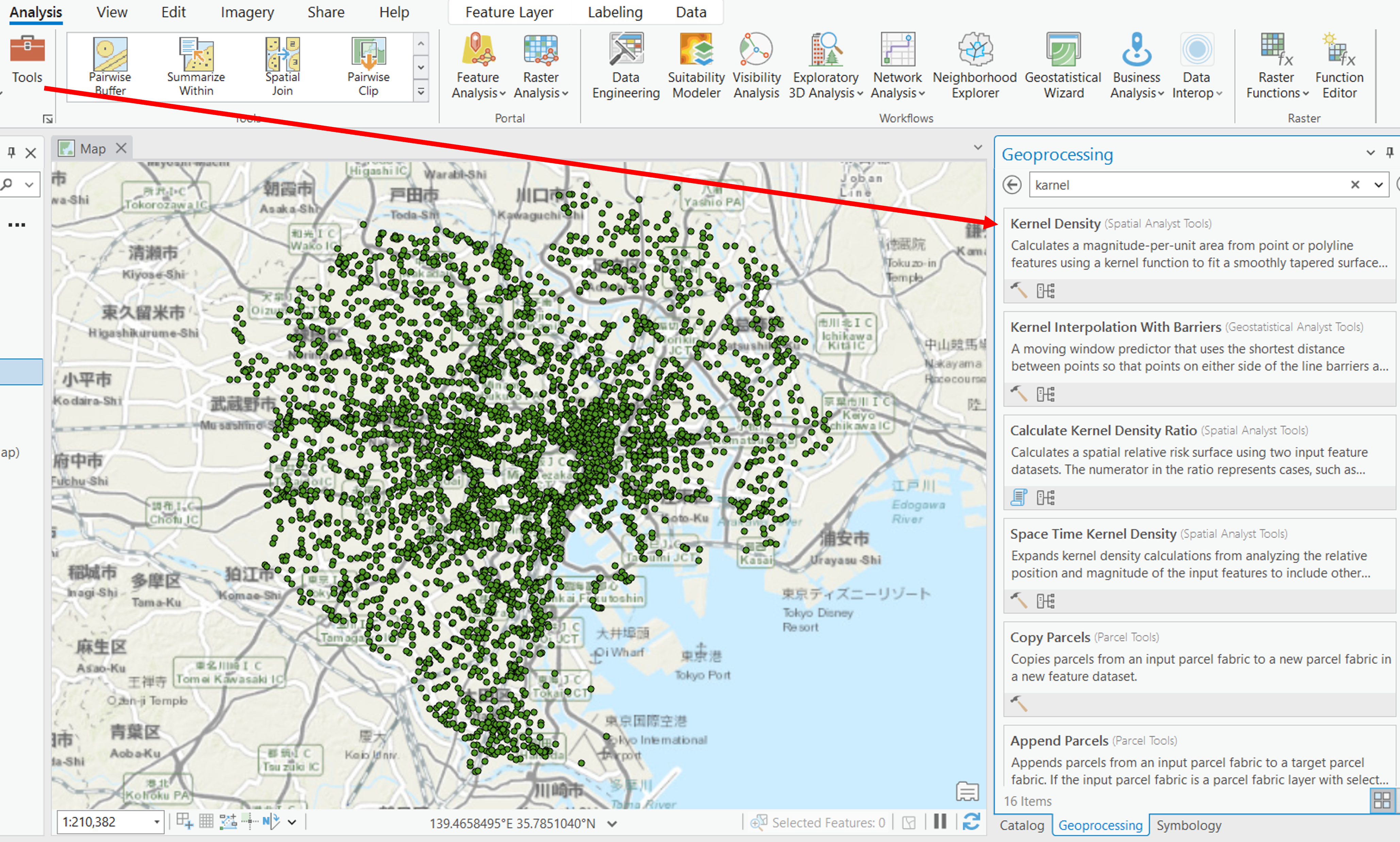
Task: Launch the Summarize Within tool
Action: [196, 66]
